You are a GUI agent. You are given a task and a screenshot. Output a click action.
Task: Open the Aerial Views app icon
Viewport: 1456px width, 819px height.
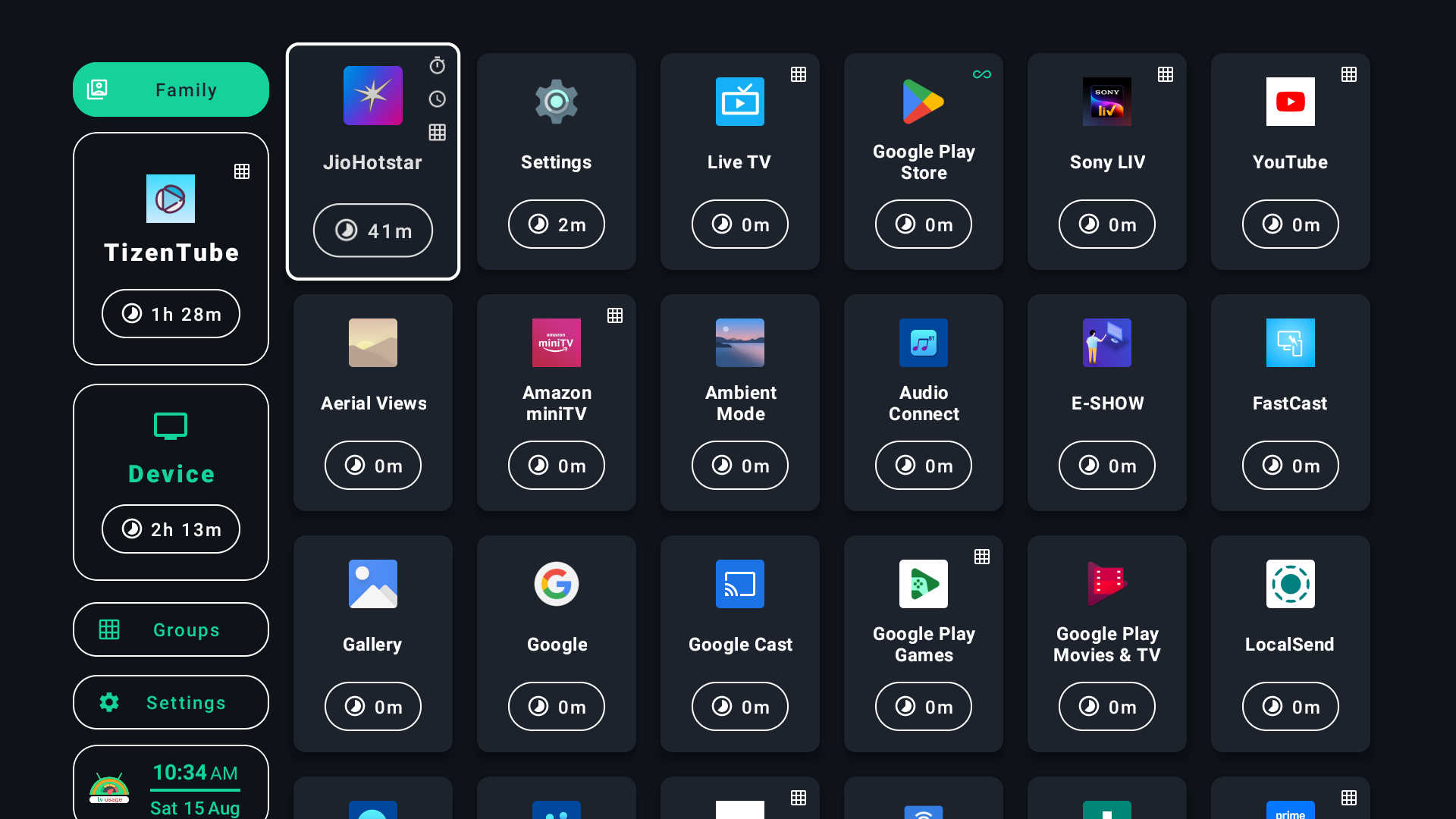point(373,343)
